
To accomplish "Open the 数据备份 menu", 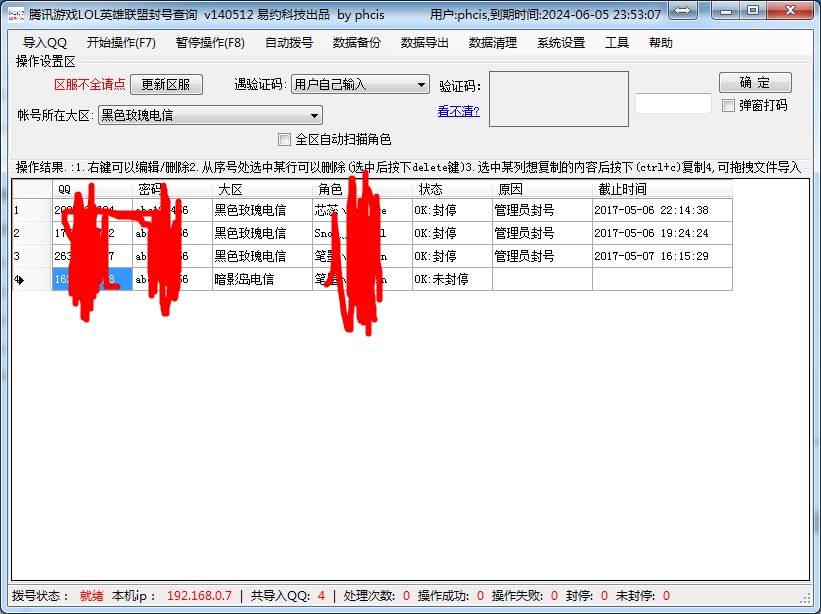I will [357, 43].
